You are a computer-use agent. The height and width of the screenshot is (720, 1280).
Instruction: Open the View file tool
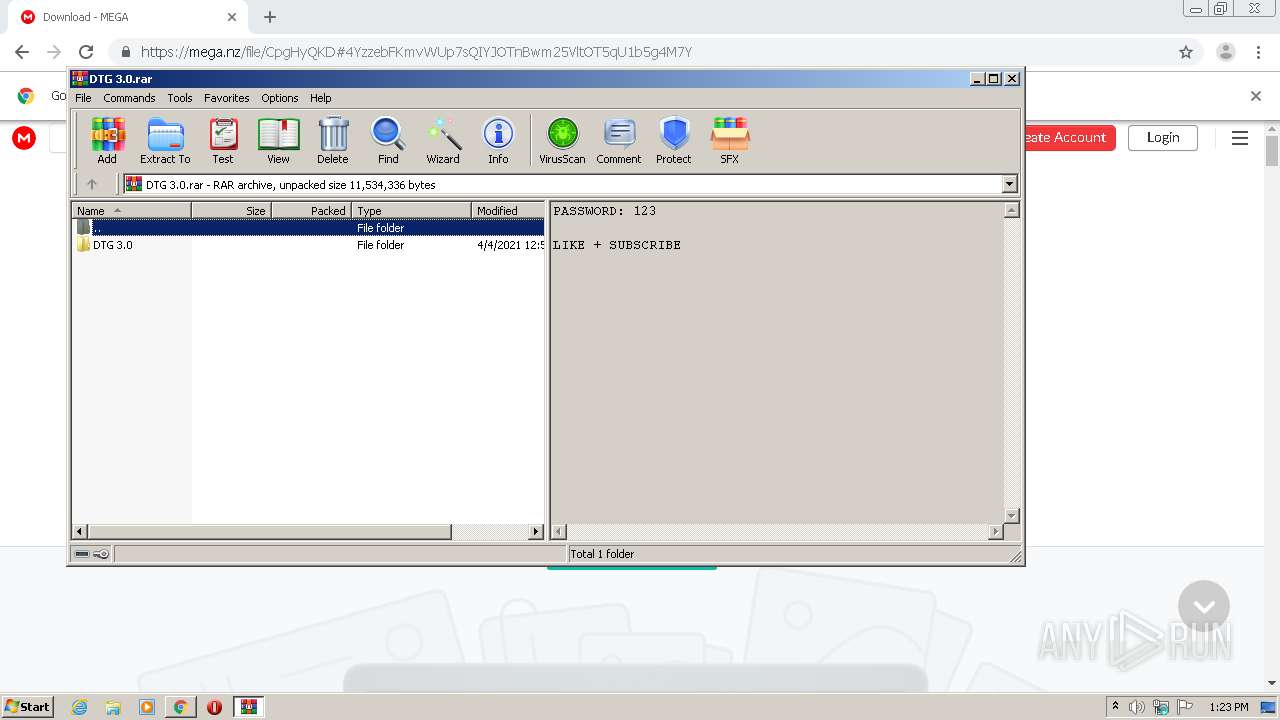(x=278, y=141)
